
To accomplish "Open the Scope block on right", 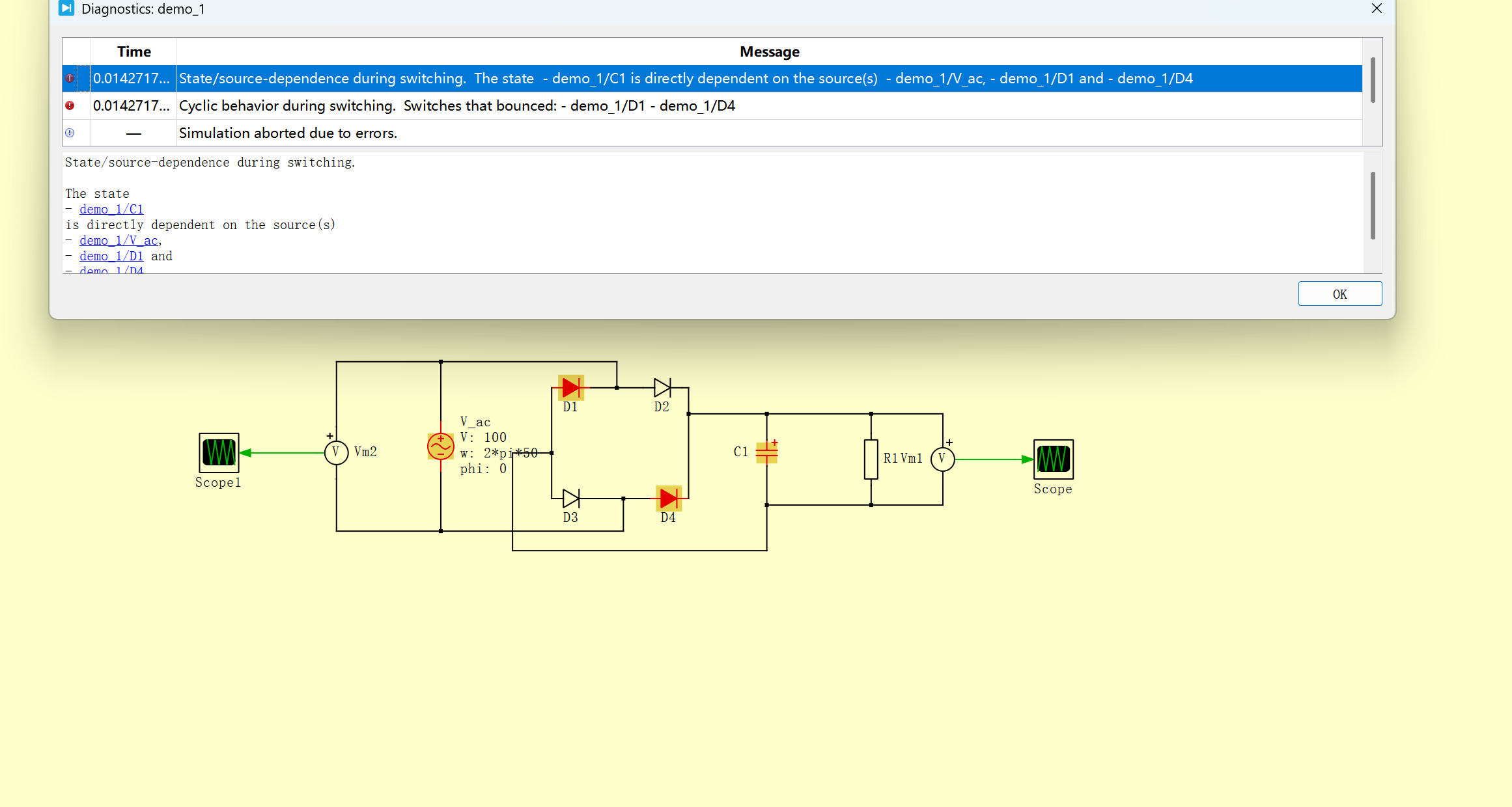I will pyautogui.click(x=1053, y=459).
